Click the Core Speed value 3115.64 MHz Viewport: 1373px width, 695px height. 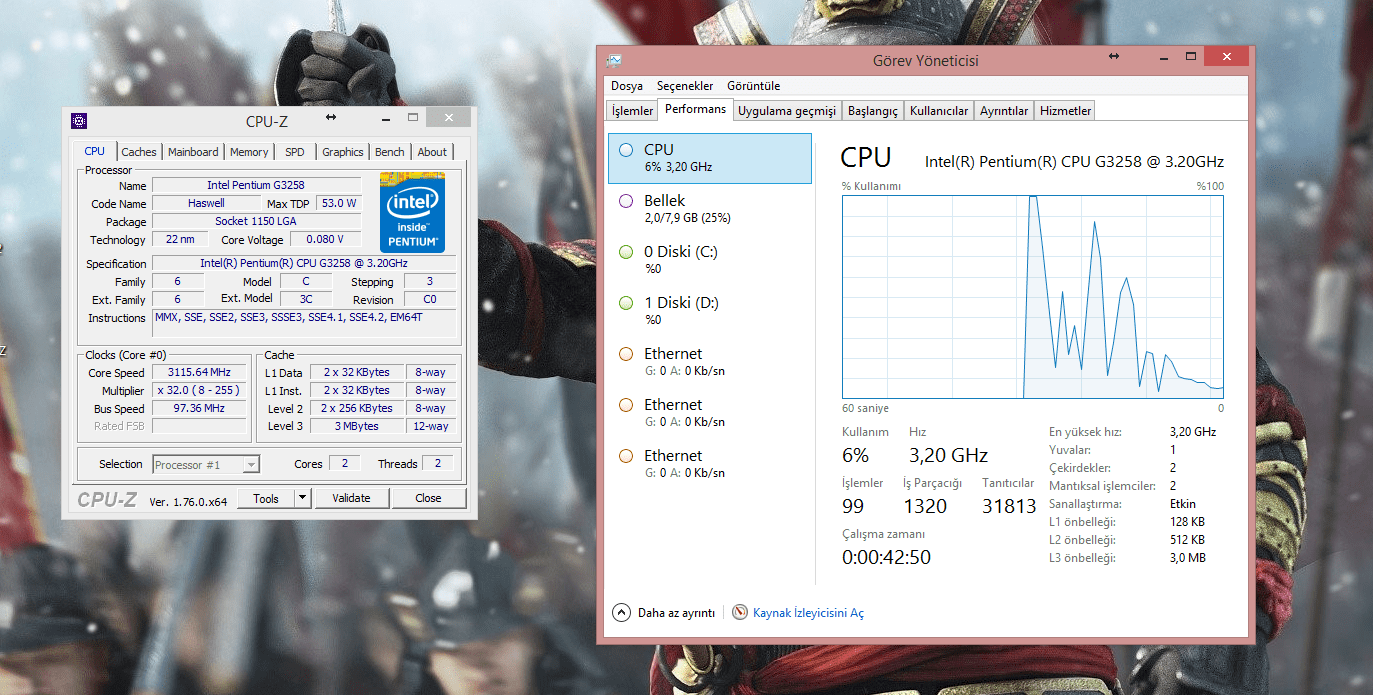tap(199, 372)
